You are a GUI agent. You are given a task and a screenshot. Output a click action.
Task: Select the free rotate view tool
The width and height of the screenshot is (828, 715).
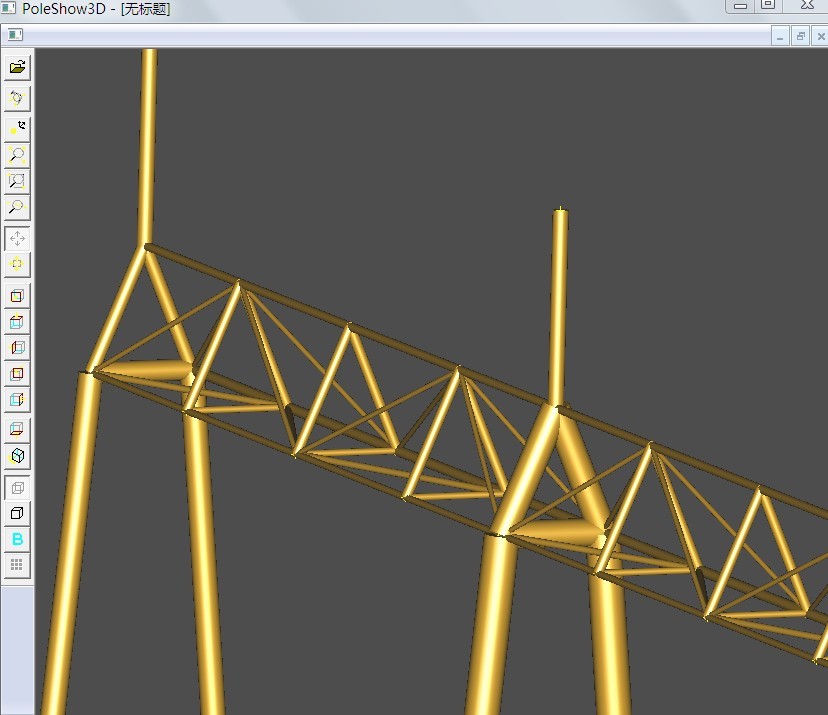point(17,98)
